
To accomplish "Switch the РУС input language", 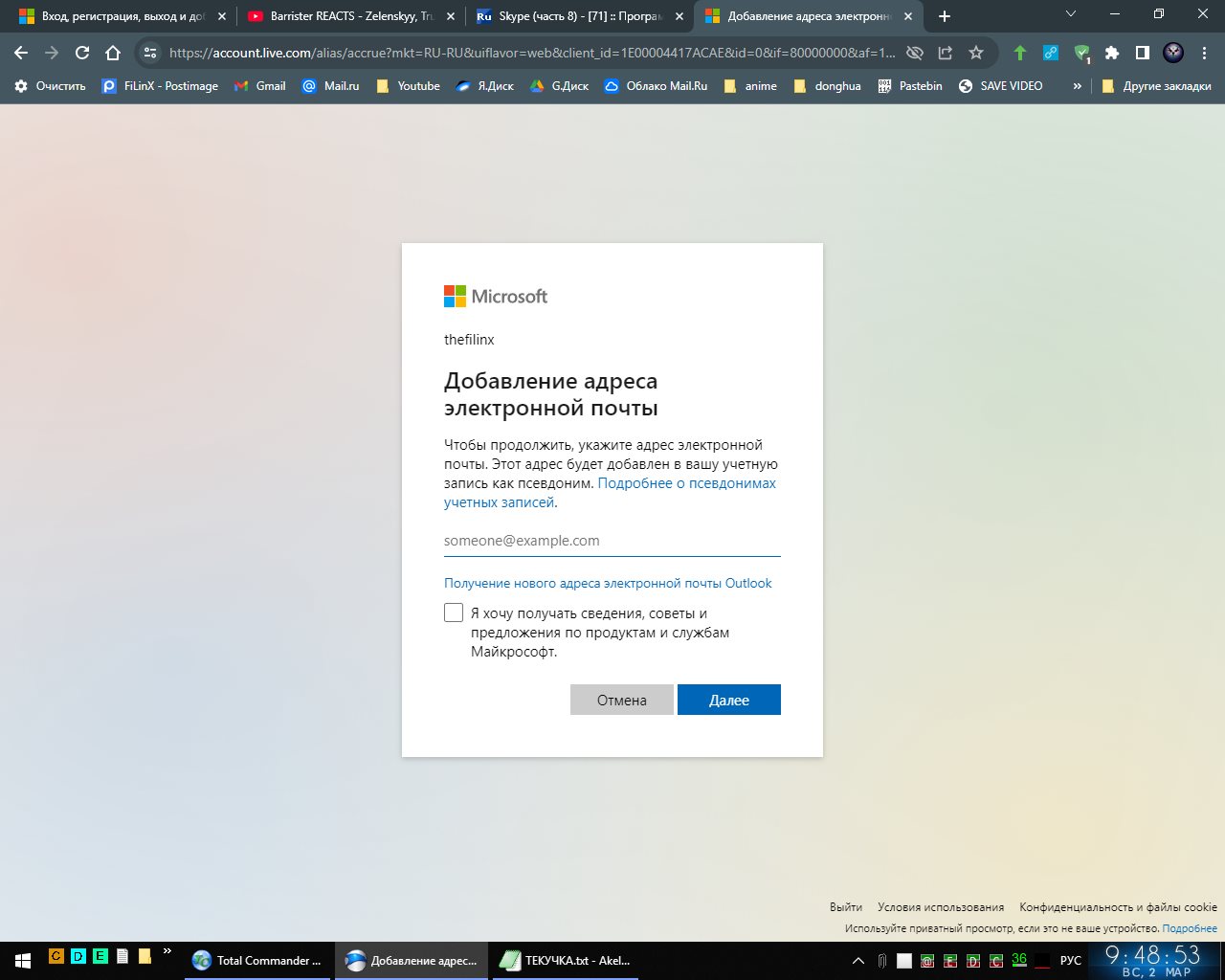I will click(x=1071, y=960).
